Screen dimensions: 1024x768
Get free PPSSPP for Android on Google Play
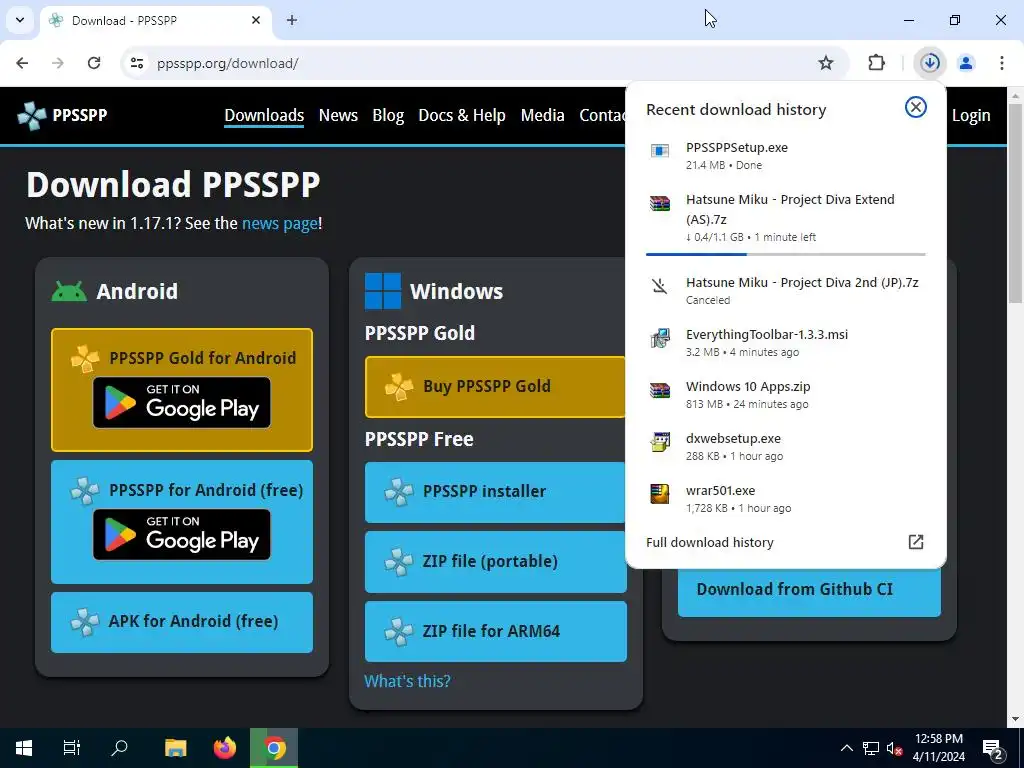coord(182,534)
